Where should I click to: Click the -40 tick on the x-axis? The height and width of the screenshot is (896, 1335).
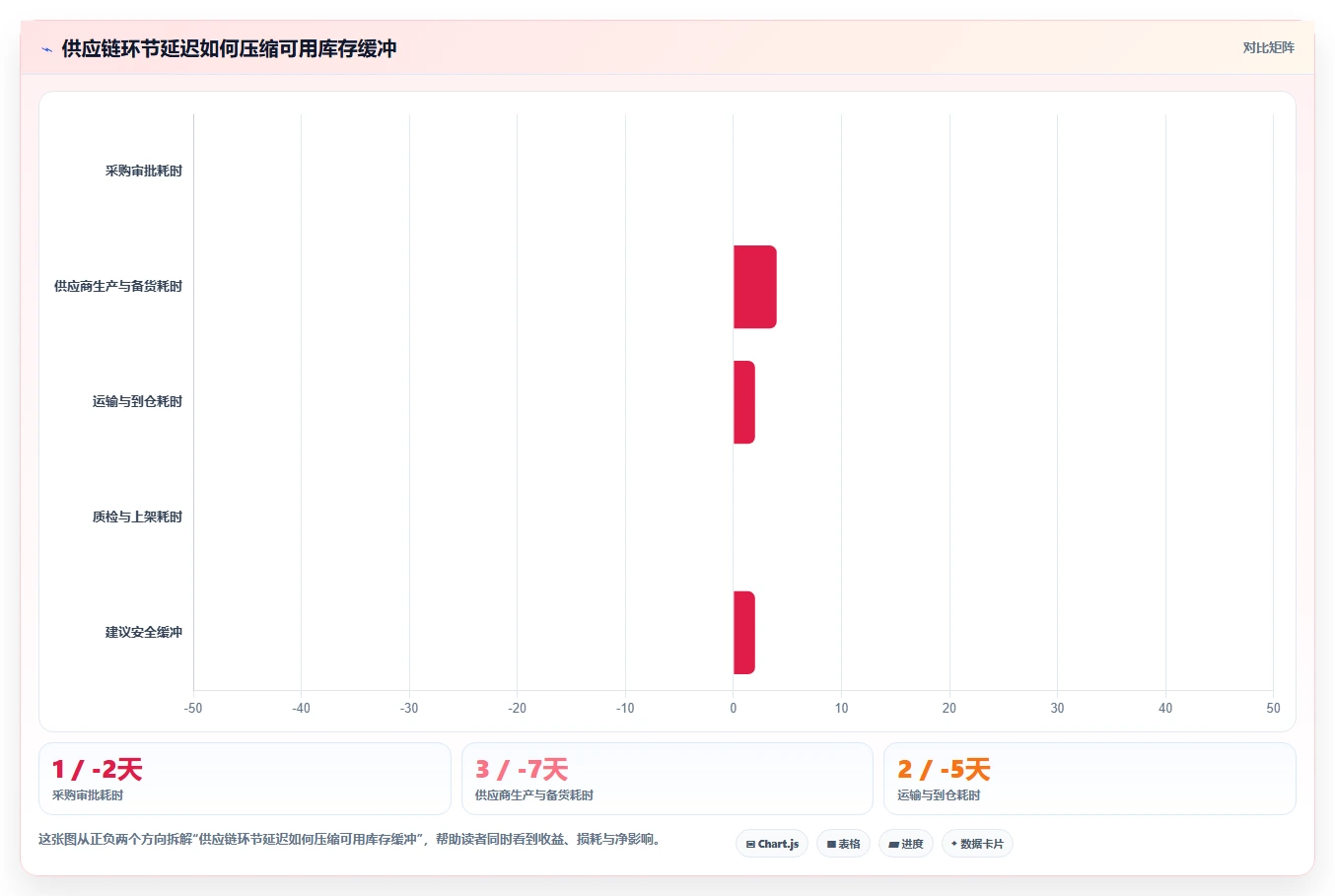coord(301,708)
